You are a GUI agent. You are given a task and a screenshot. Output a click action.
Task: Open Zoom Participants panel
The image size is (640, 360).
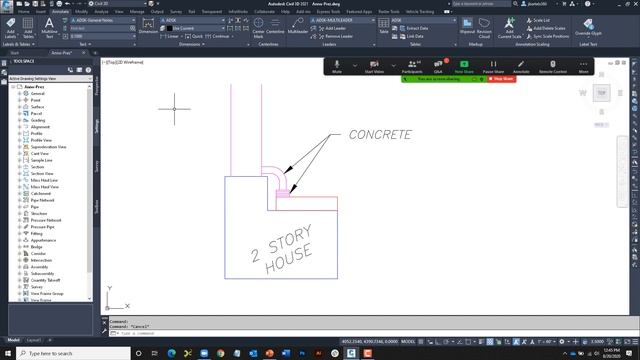coord(412,67)
